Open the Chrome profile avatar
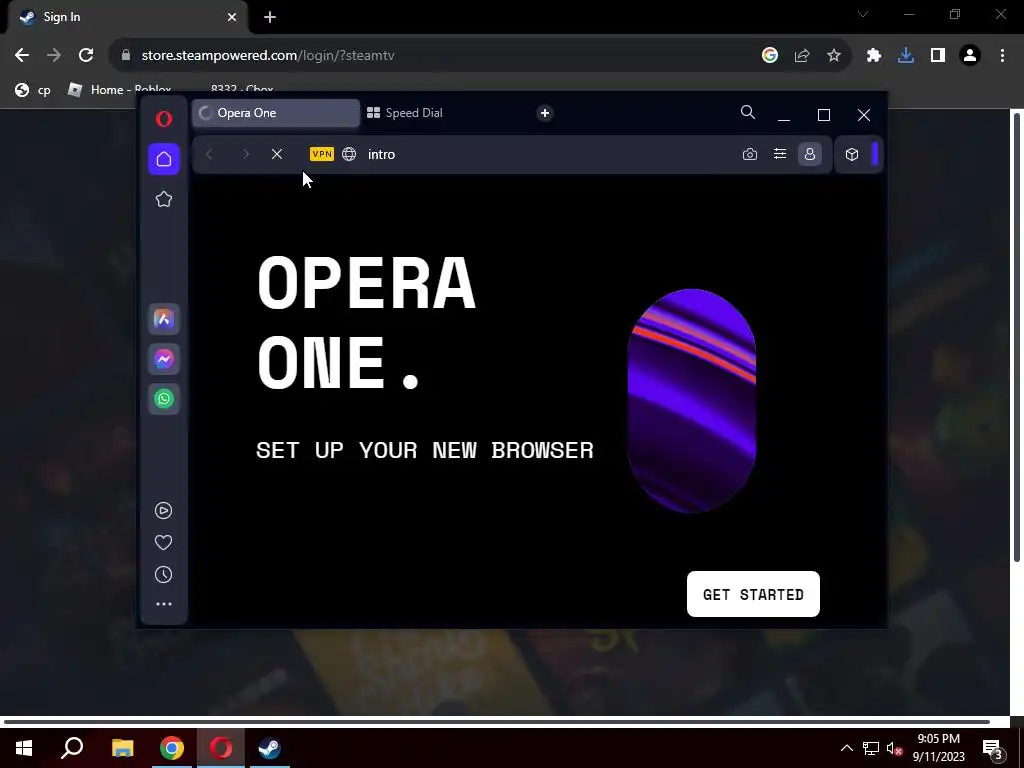The width and height of the screenshot is (1024, 768). coord(970,56)
